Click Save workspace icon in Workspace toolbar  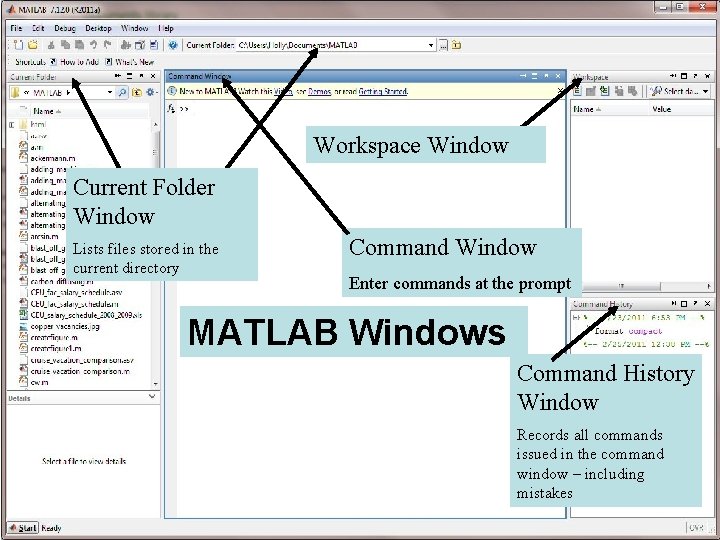pos(619,91)
